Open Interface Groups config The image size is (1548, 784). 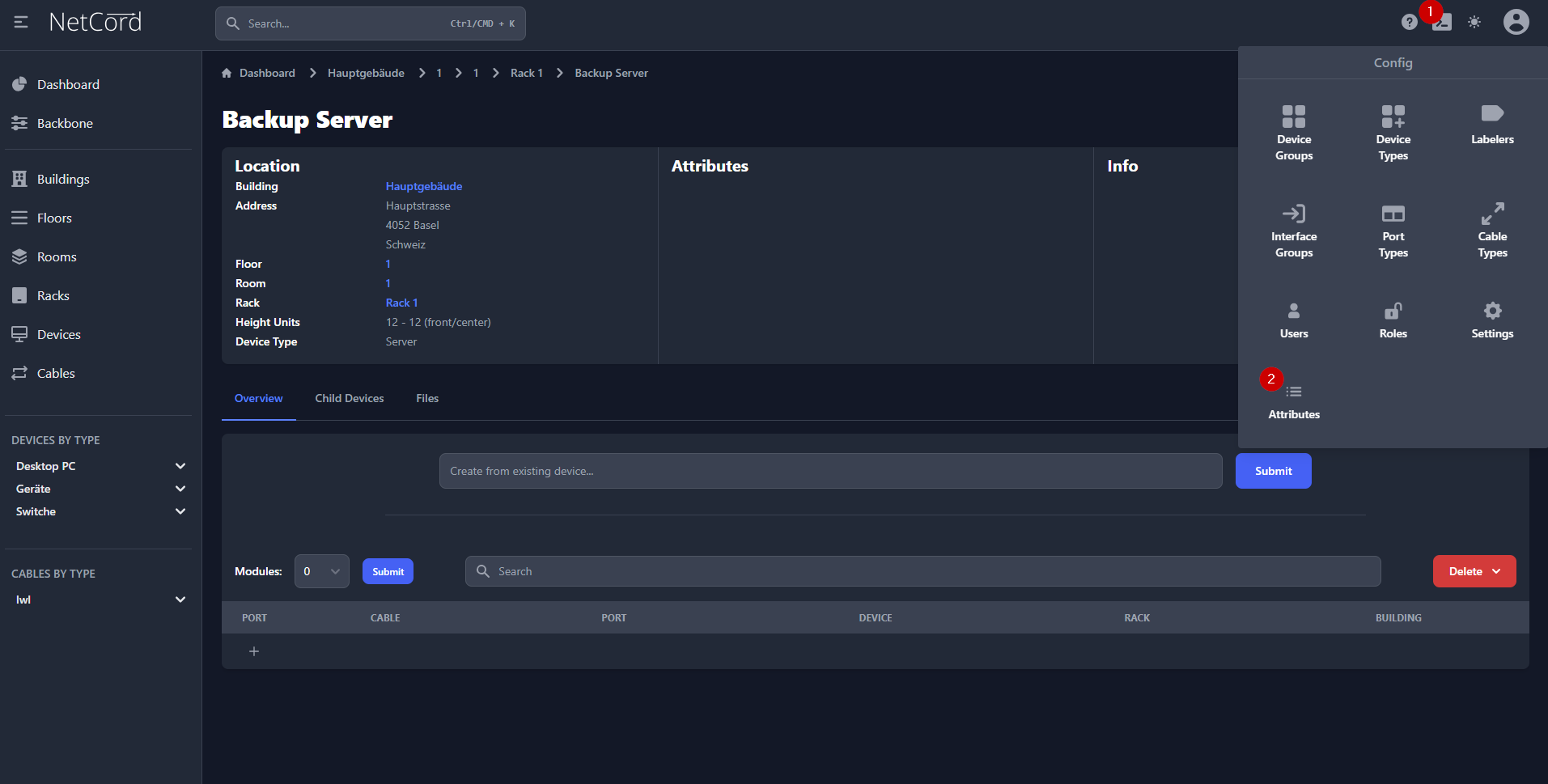[x=1293, y=230]
